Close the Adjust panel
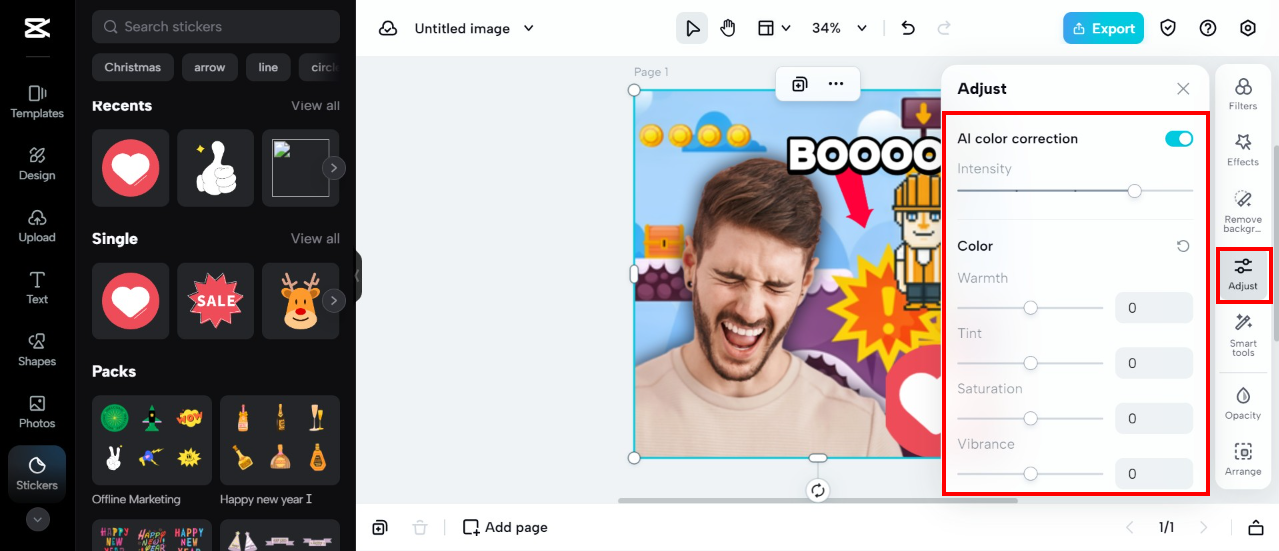The height and width of the screenshot is (551, 1279). click(1183, 89)
